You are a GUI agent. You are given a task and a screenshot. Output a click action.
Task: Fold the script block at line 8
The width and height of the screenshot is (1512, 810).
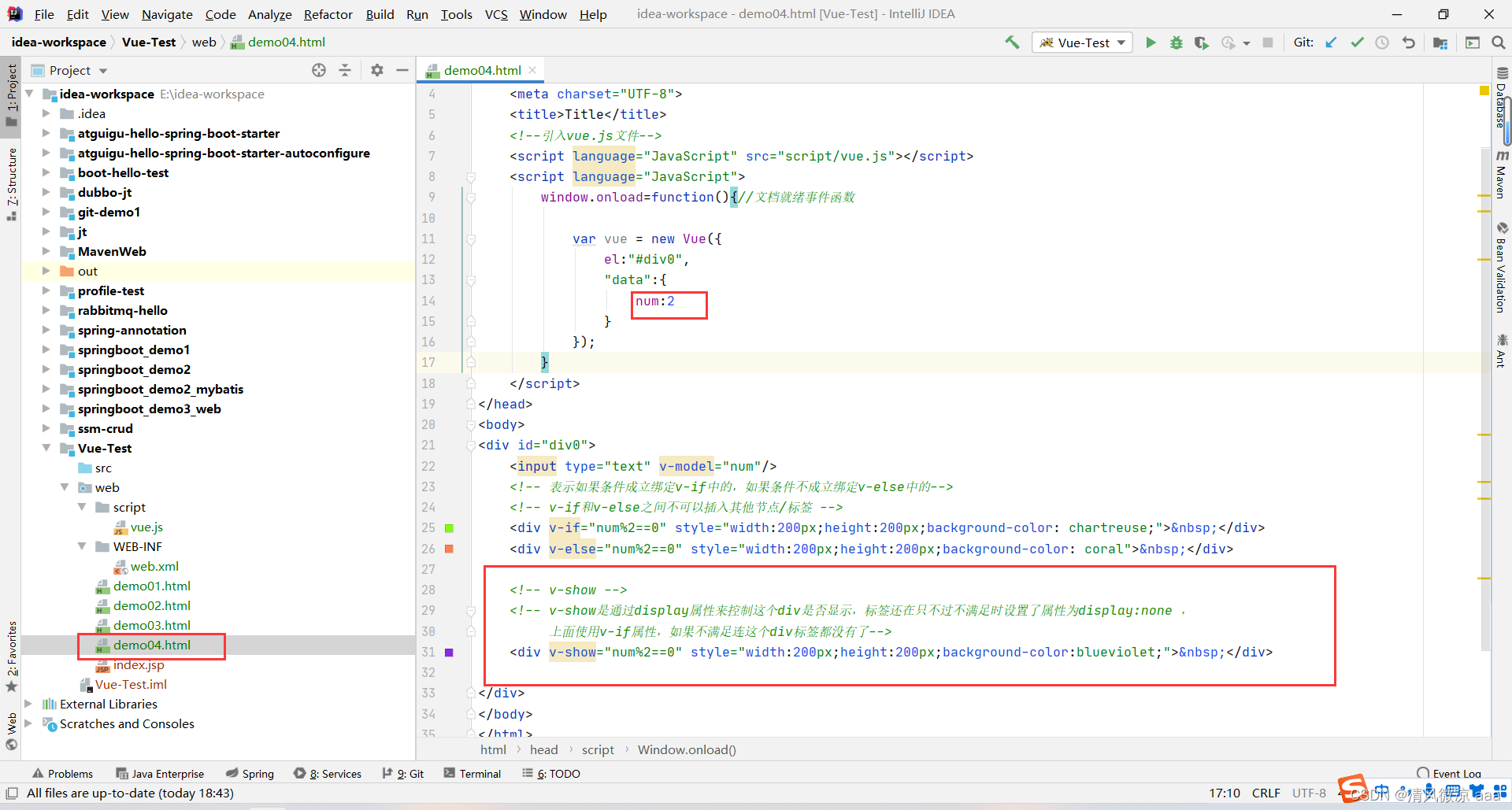(x=471, y=177)
